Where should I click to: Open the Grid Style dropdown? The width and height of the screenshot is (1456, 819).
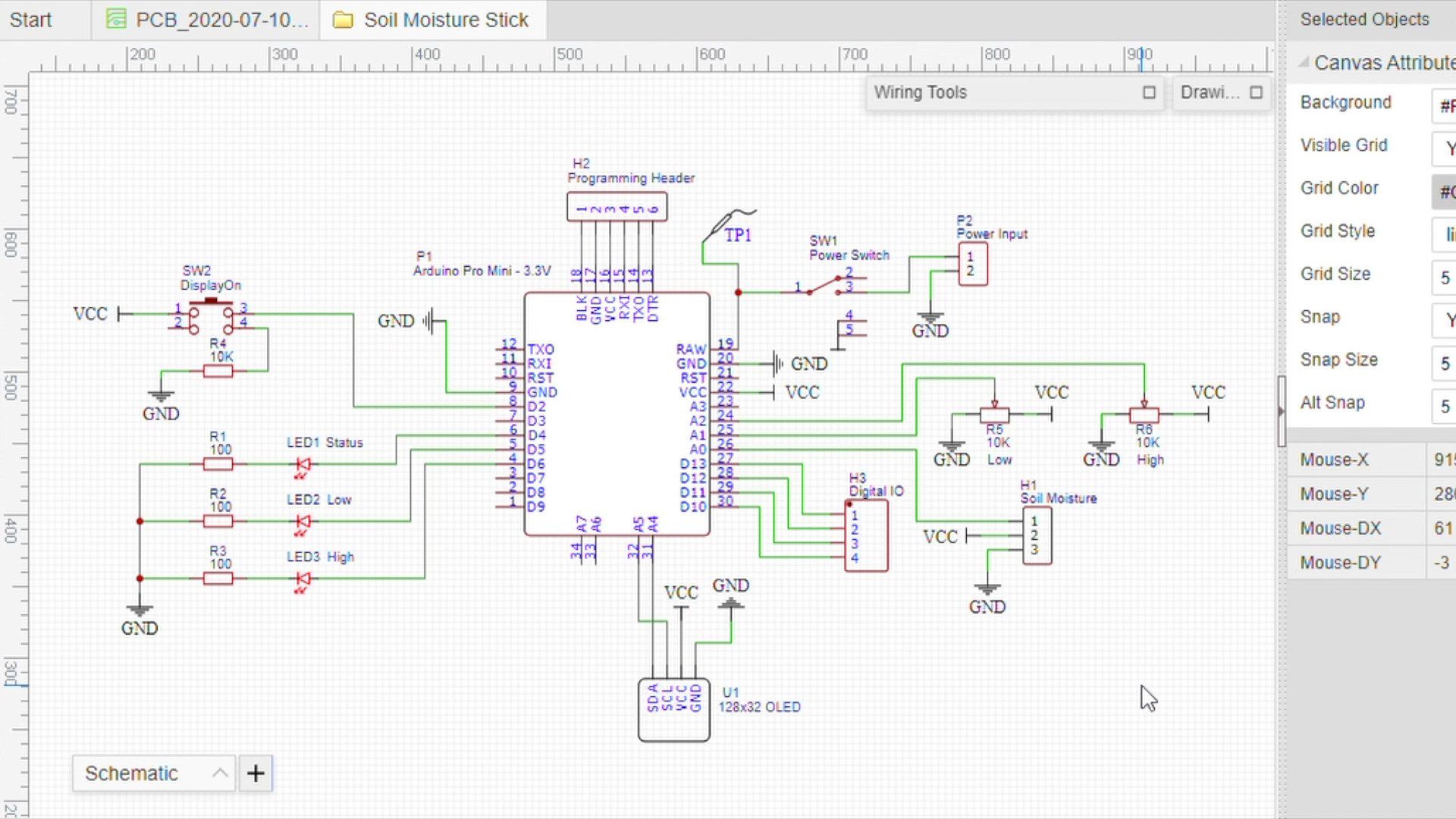click(x=1443, y=235)
